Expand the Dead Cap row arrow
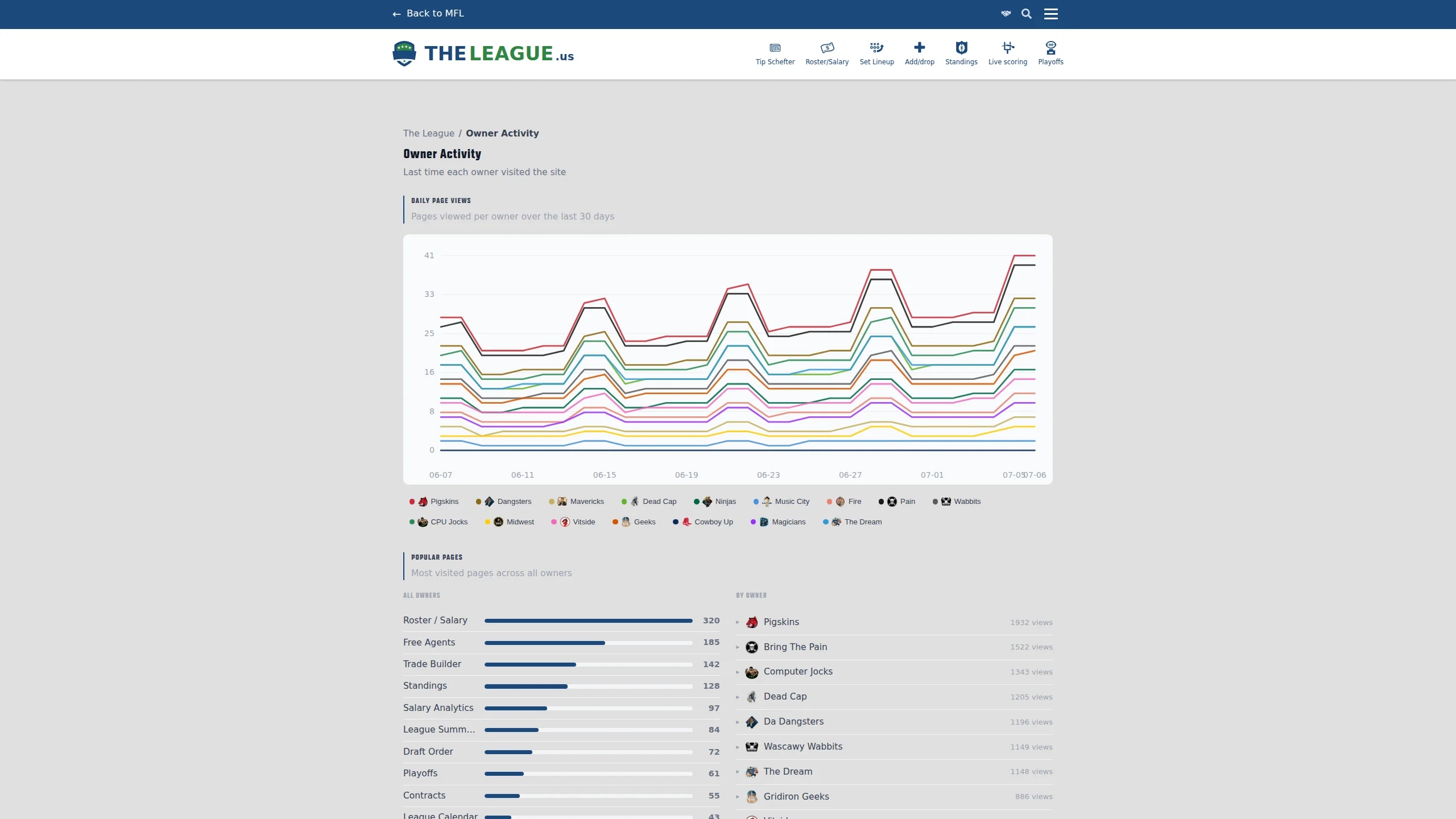This screenshot has width=1456, height=819. 738,697
